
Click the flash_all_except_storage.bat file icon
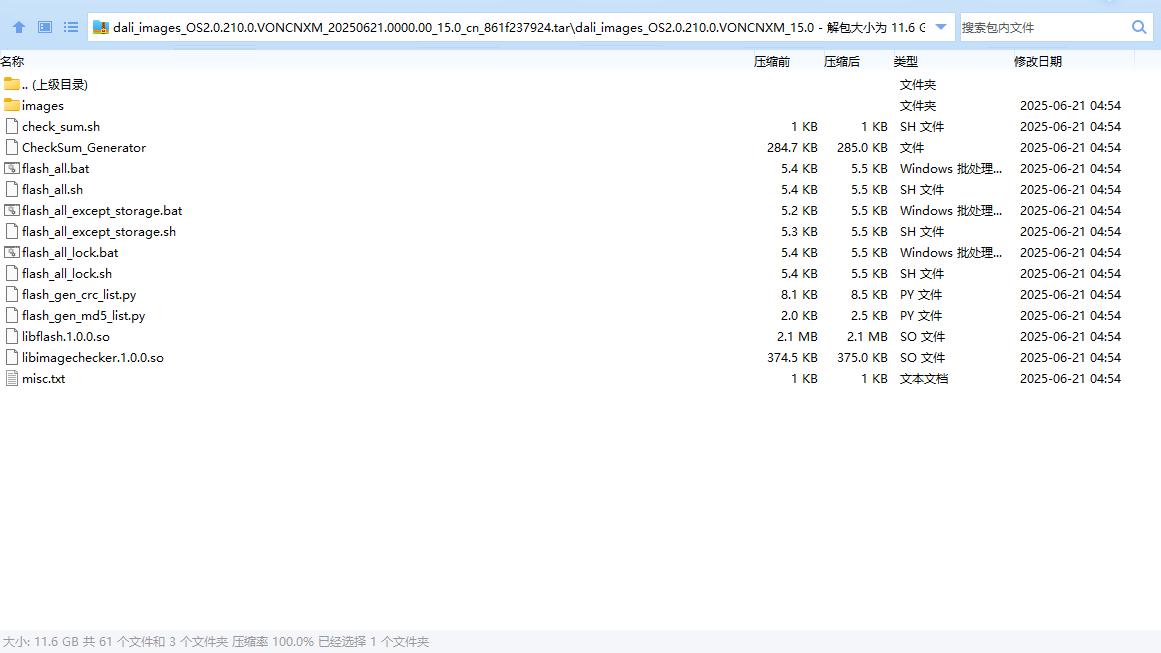tap(12, 210)
